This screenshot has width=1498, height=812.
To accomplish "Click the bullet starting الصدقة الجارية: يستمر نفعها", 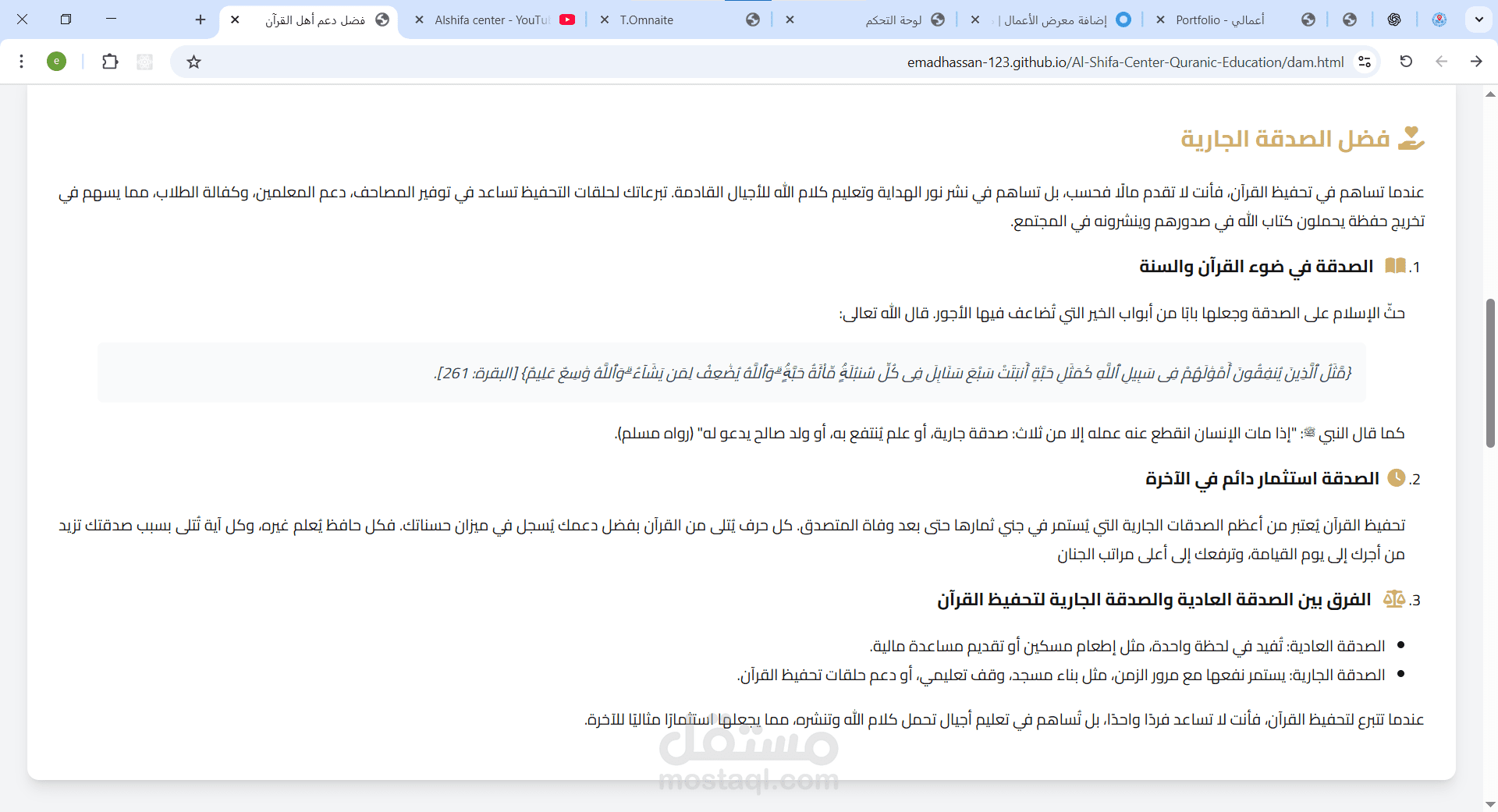I will (x=1061, y=675).
